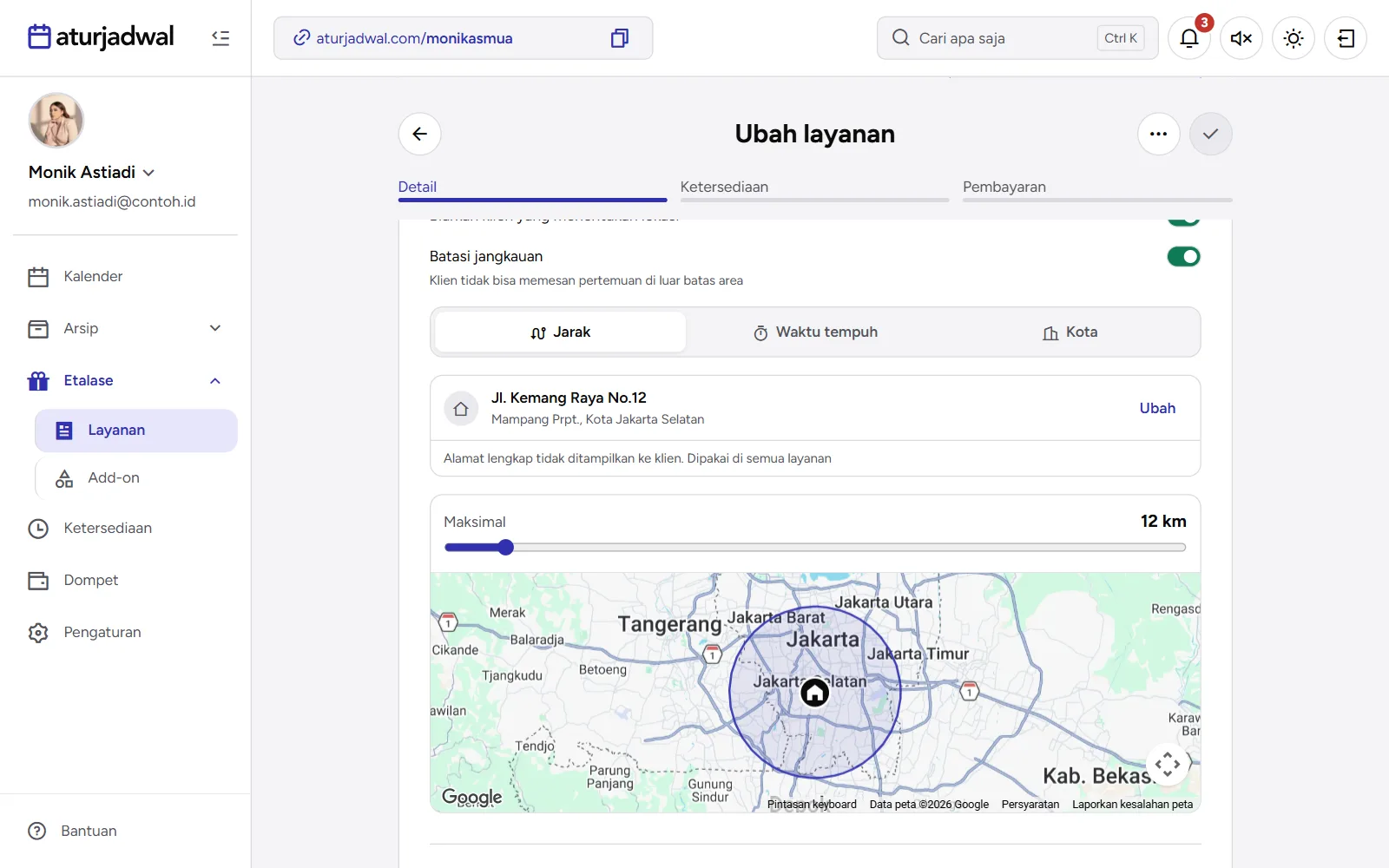Click Ubah to change address
The height and width of the screenshot is (868, 1389).
1157,408
